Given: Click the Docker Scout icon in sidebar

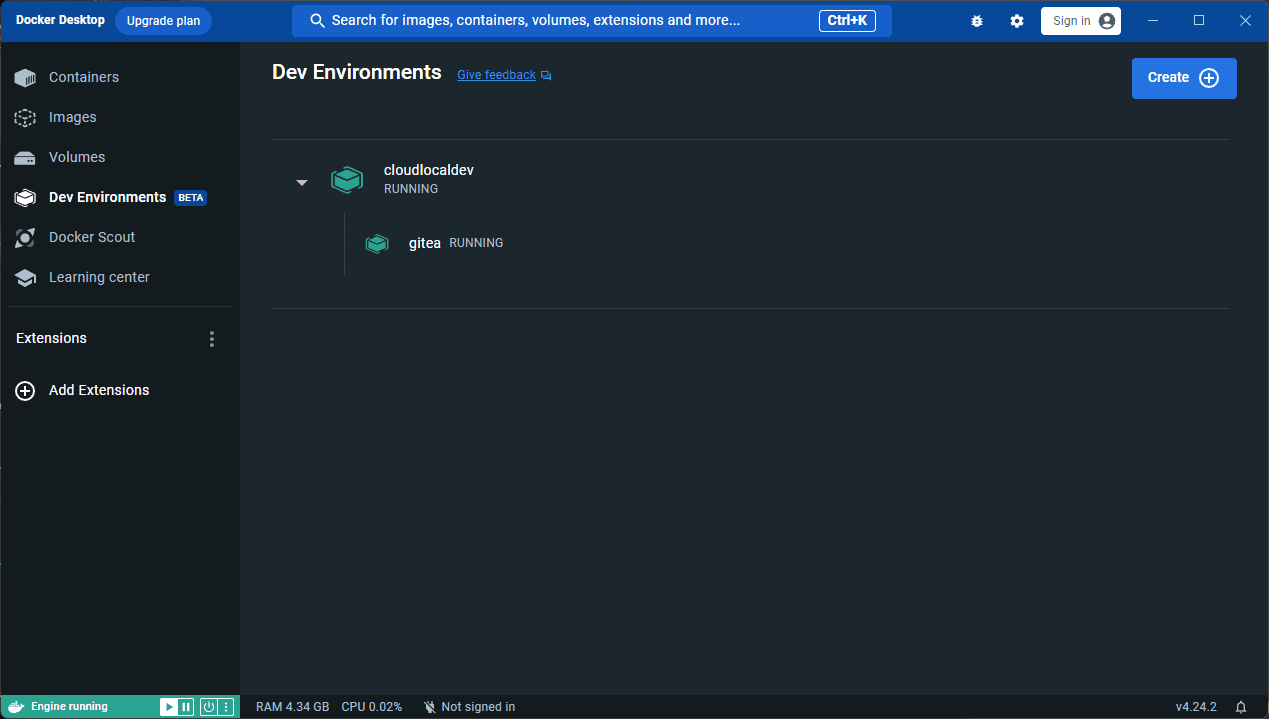Looking at the screenshot, I should pyautogui.click(x=25, y=238).
